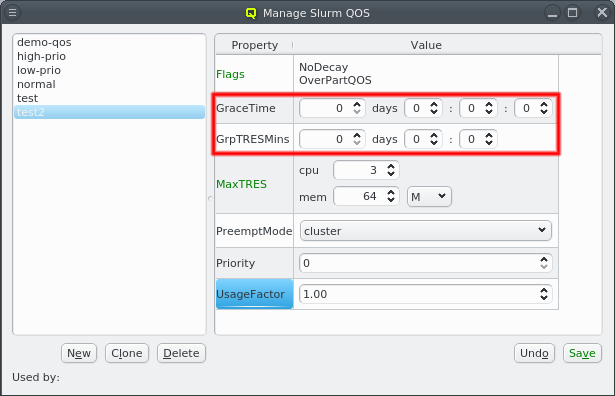Open the window menu hamburger icon
Viewport: 615px width, 396px height.
tap(13, 13)
